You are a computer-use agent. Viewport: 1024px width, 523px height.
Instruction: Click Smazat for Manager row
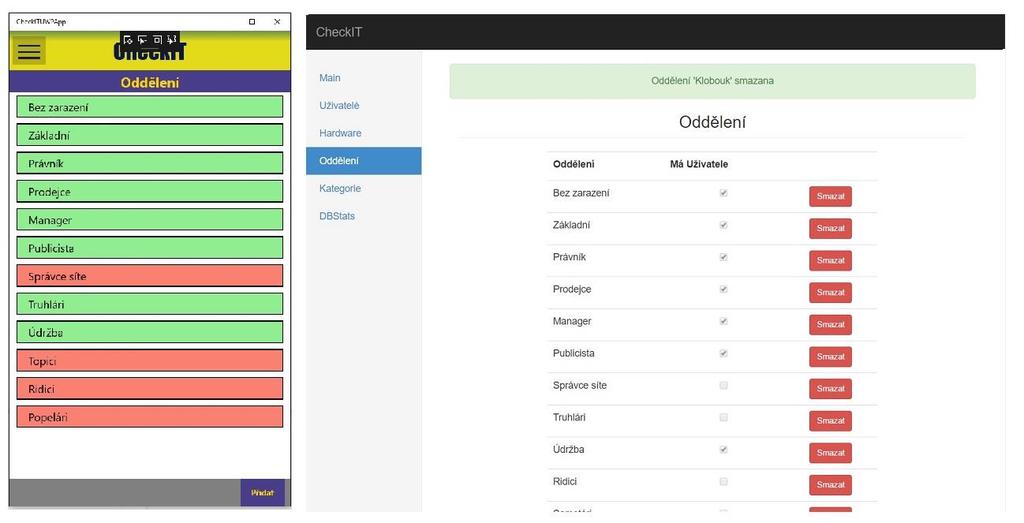830,325
